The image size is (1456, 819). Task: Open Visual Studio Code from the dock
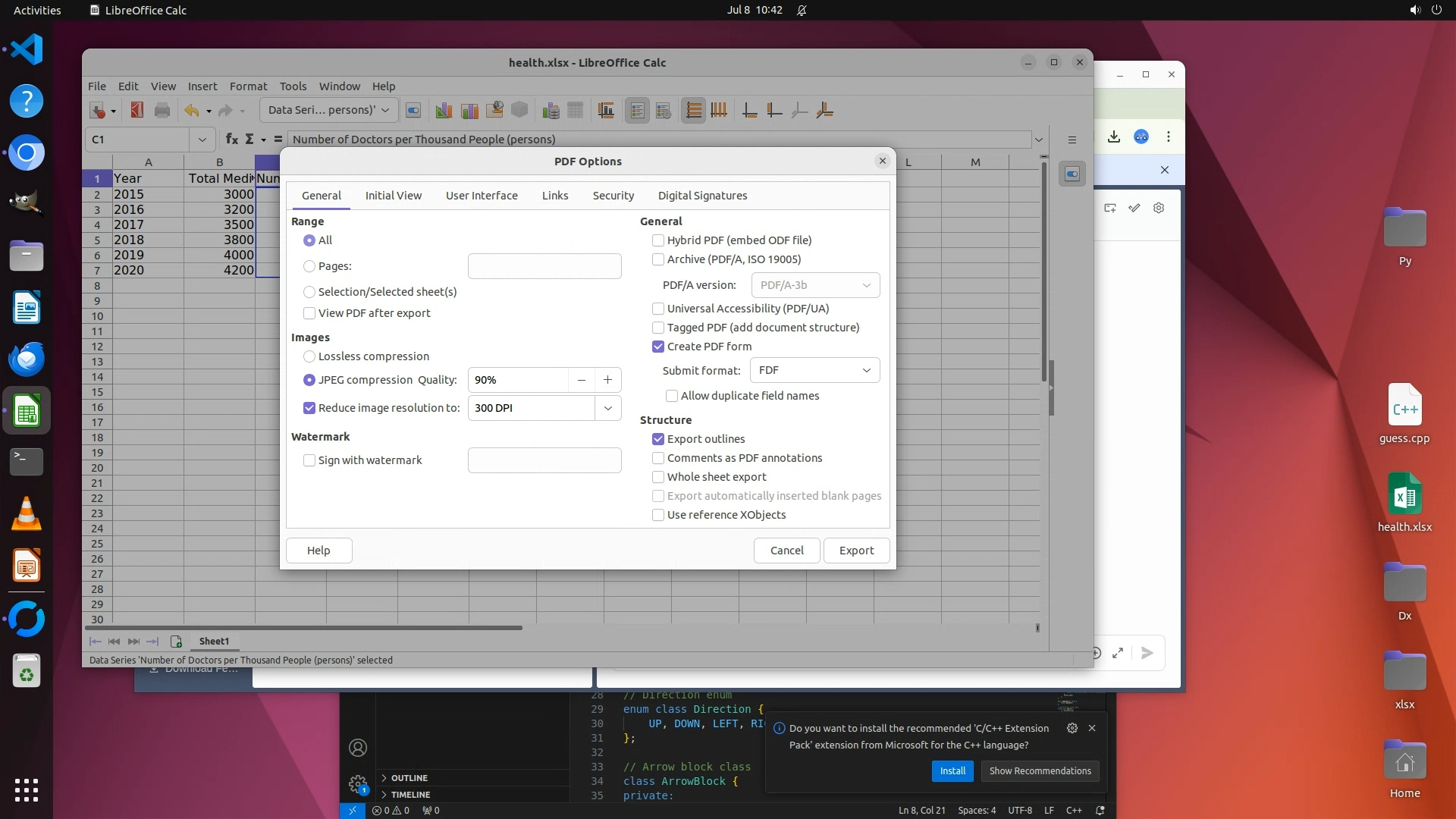tap(27, 50)
